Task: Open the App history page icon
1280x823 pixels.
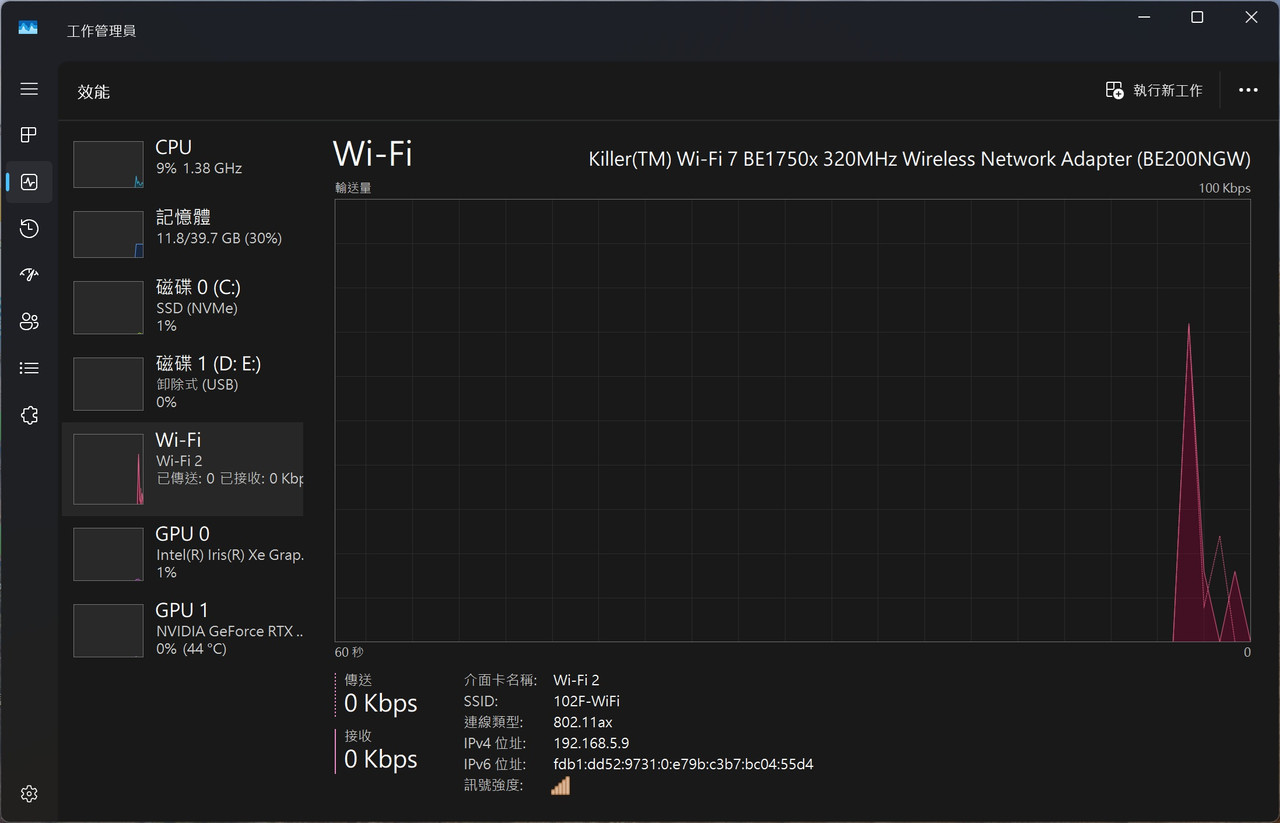Action: 29,229
